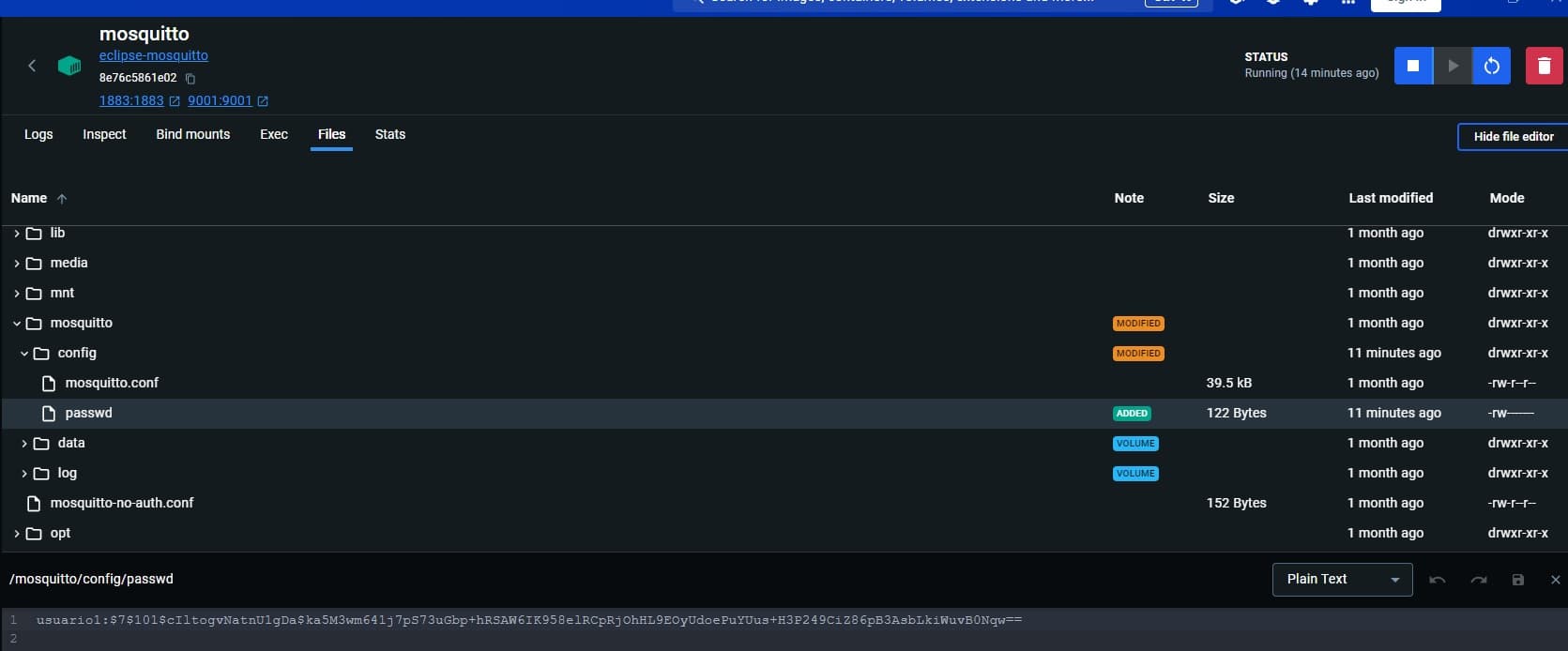This screenshot has width=1568, height=651.
Task: Open the Plain Text language dropdown
Action: point(1343,580)
